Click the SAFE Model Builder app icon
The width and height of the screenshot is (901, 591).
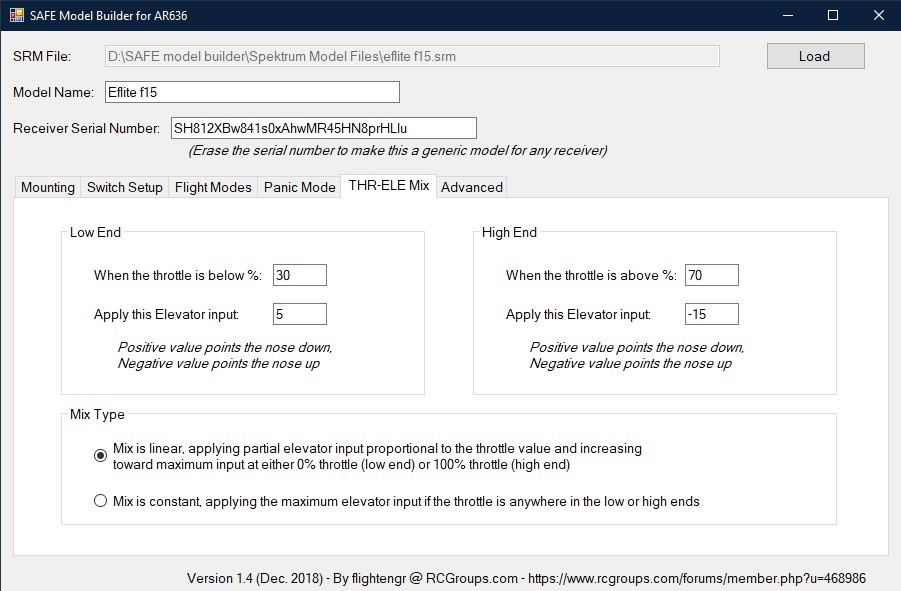click(17, 15)
